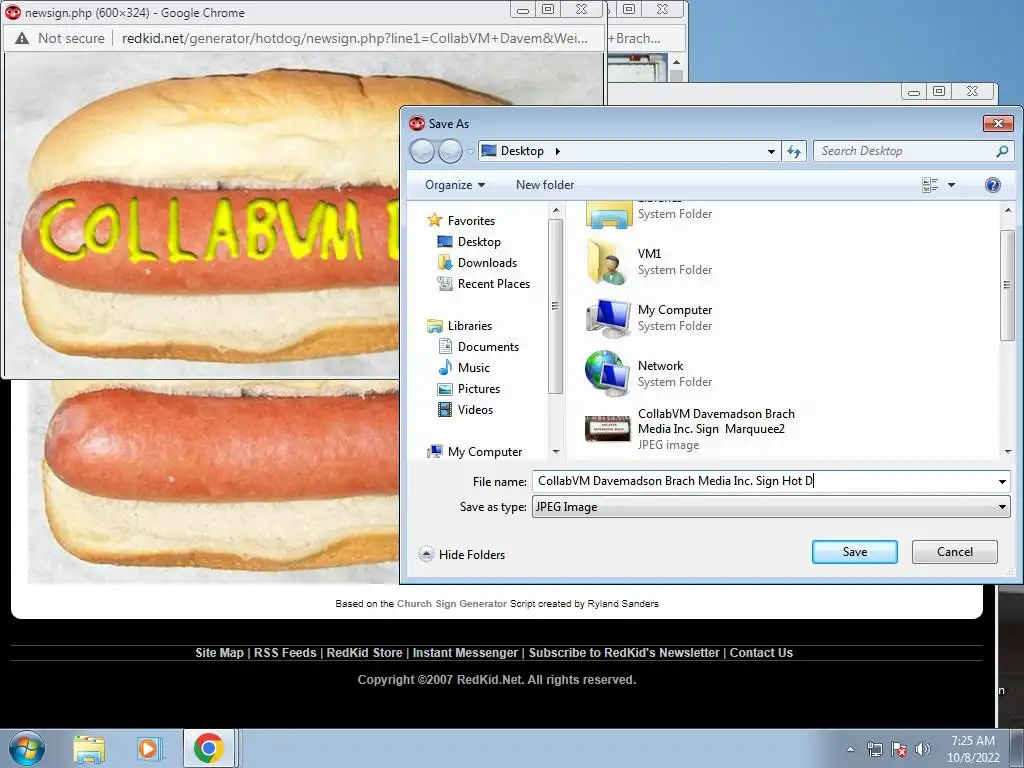
Task: Select Libraries header in navigation pane
Action: click(x=459, y=326)
